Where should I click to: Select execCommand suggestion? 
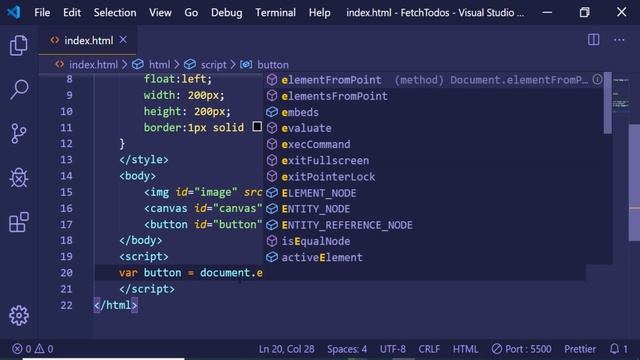434,144
